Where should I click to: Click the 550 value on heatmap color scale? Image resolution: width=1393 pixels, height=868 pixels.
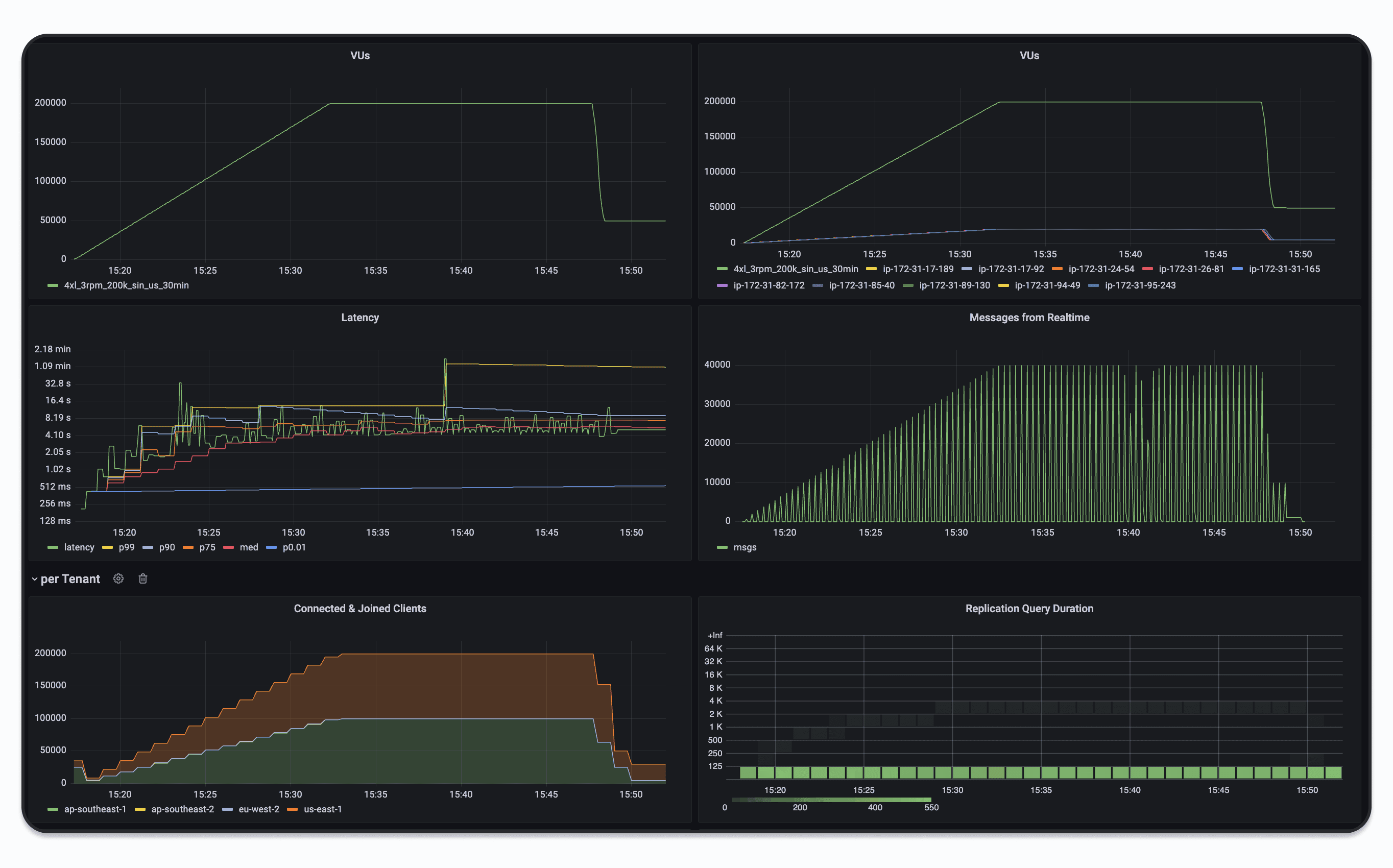click(931, 808)
